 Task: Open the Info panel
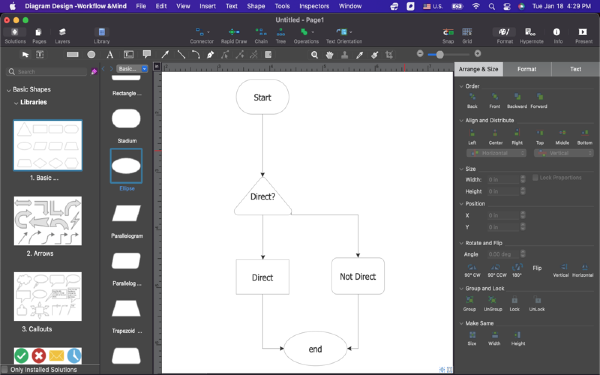[x=557, y=36]
